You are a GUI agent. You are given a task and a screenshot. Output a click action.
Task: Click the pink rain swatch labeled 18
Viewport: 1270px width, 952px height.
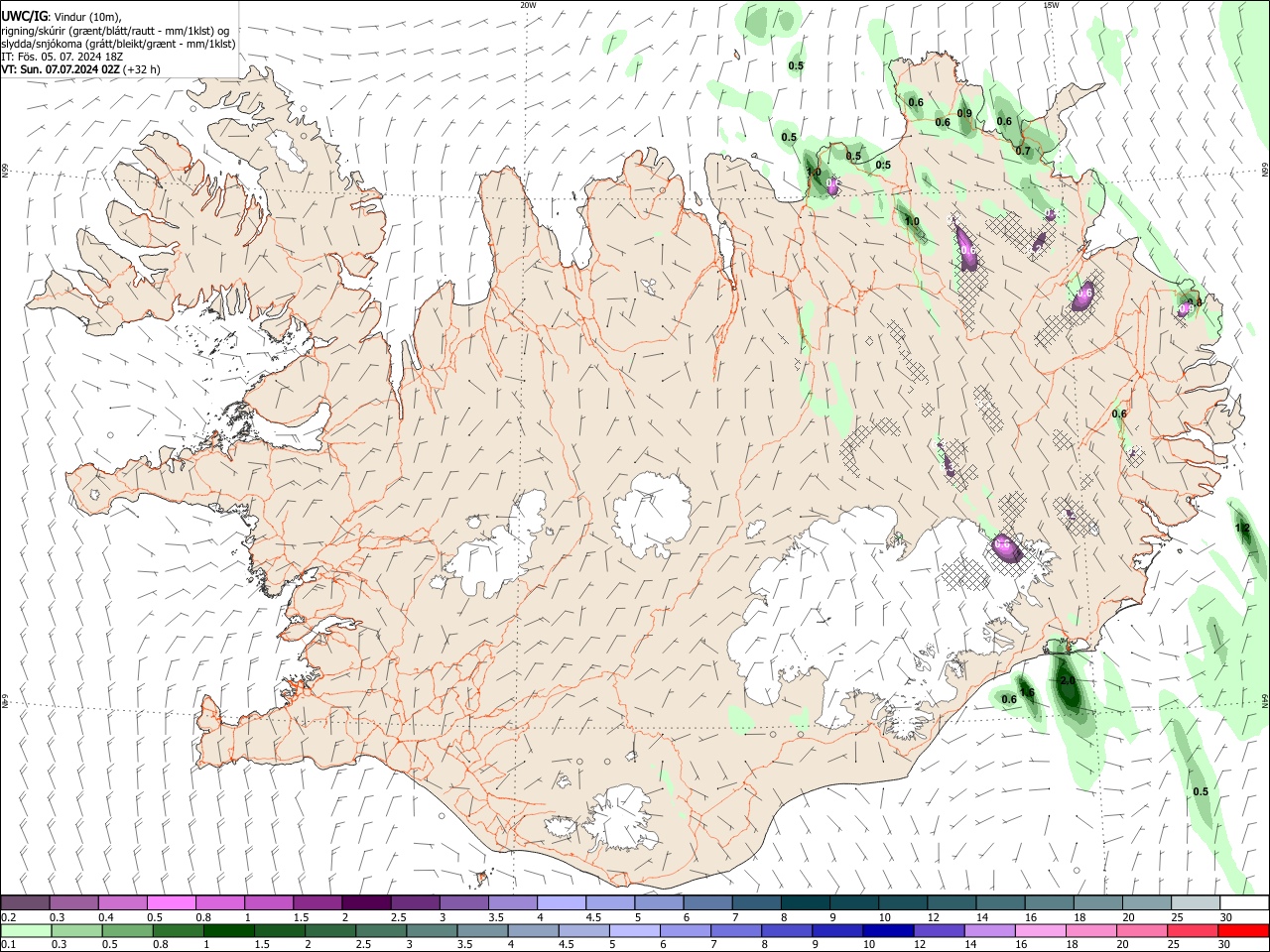click(1090, 930)
